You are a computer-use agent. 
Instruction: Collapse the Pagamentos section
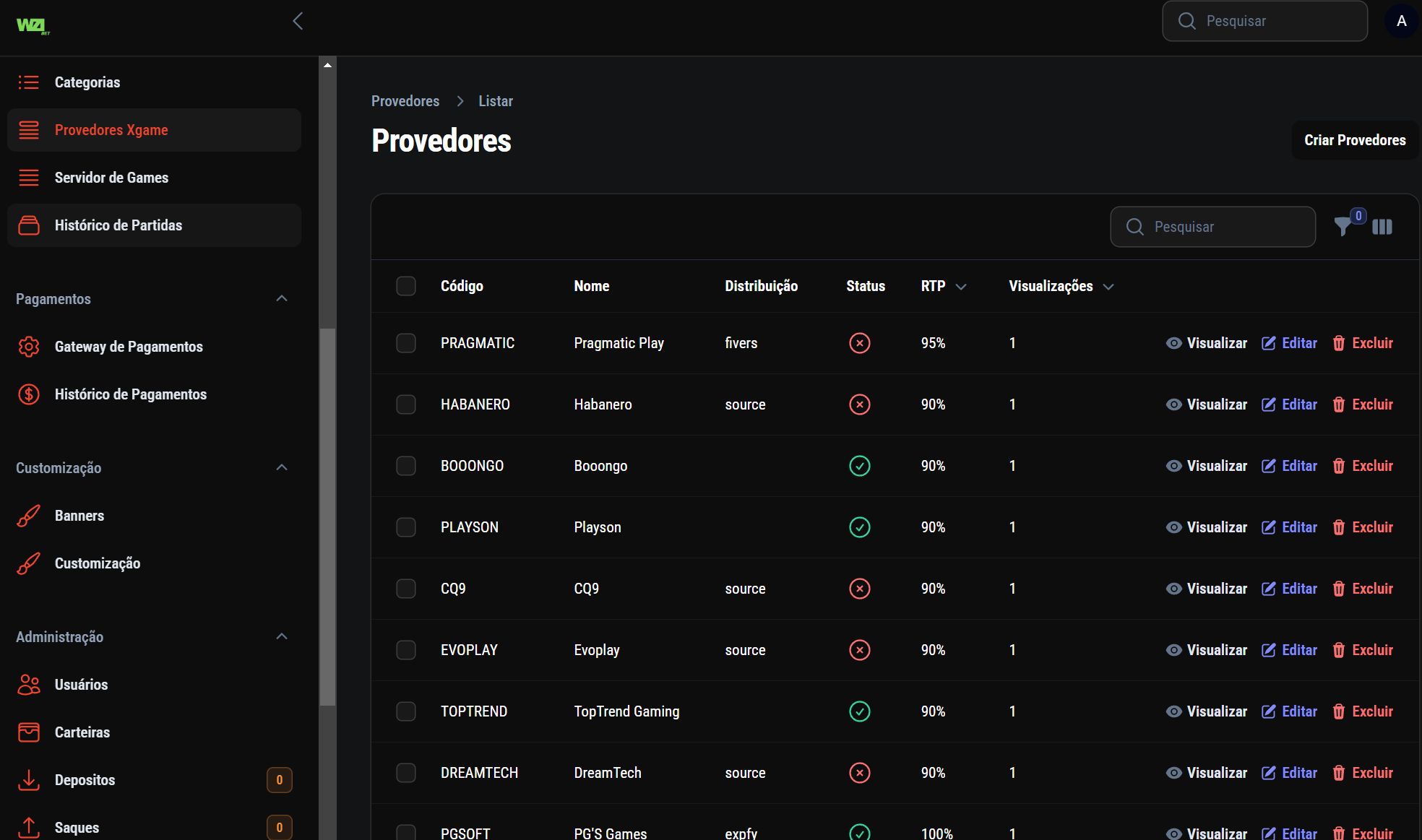click(282, 299)
